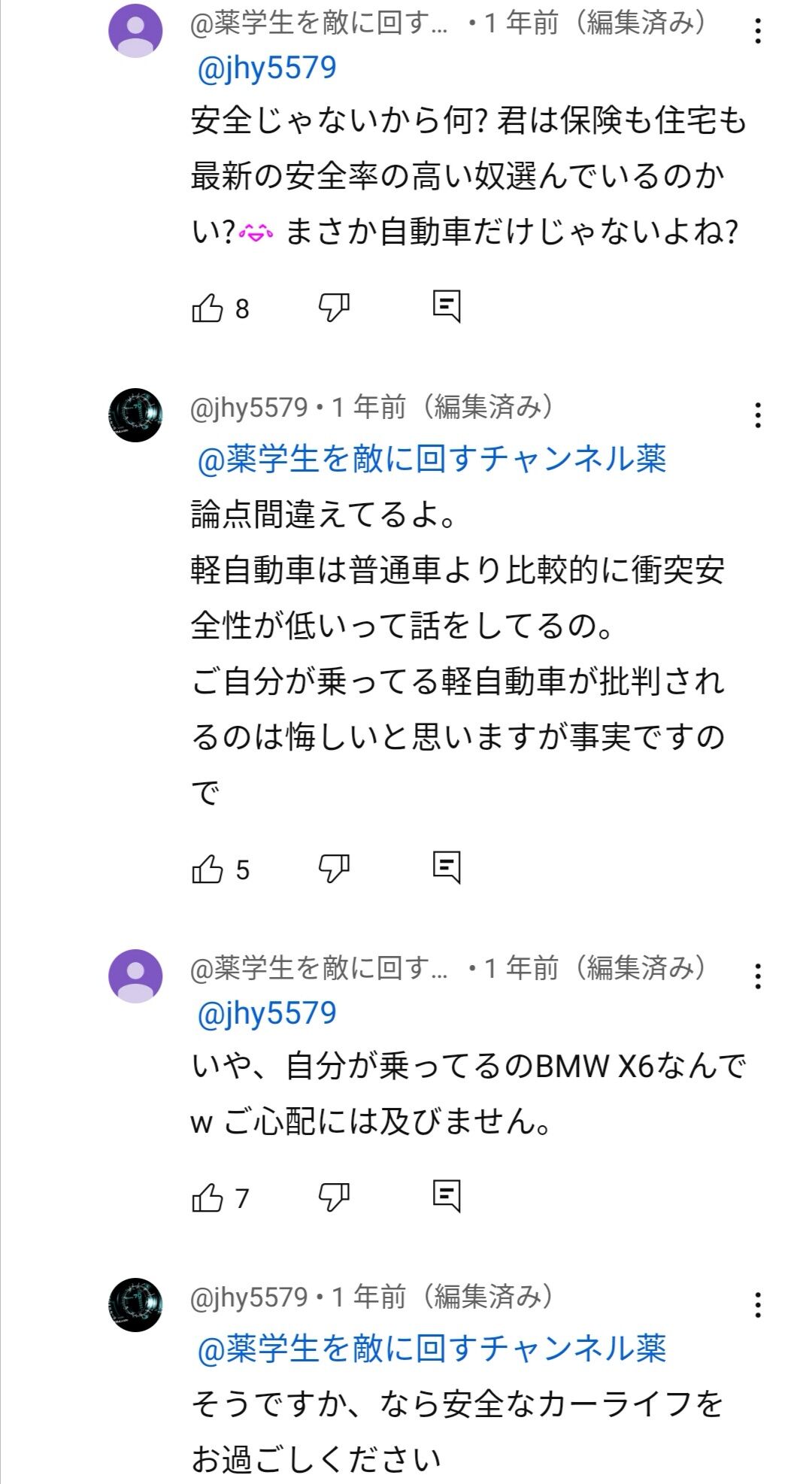Reply to jhy5579's 軽自動車 comment
The image size is (812, 1484).
coord(447,868)
